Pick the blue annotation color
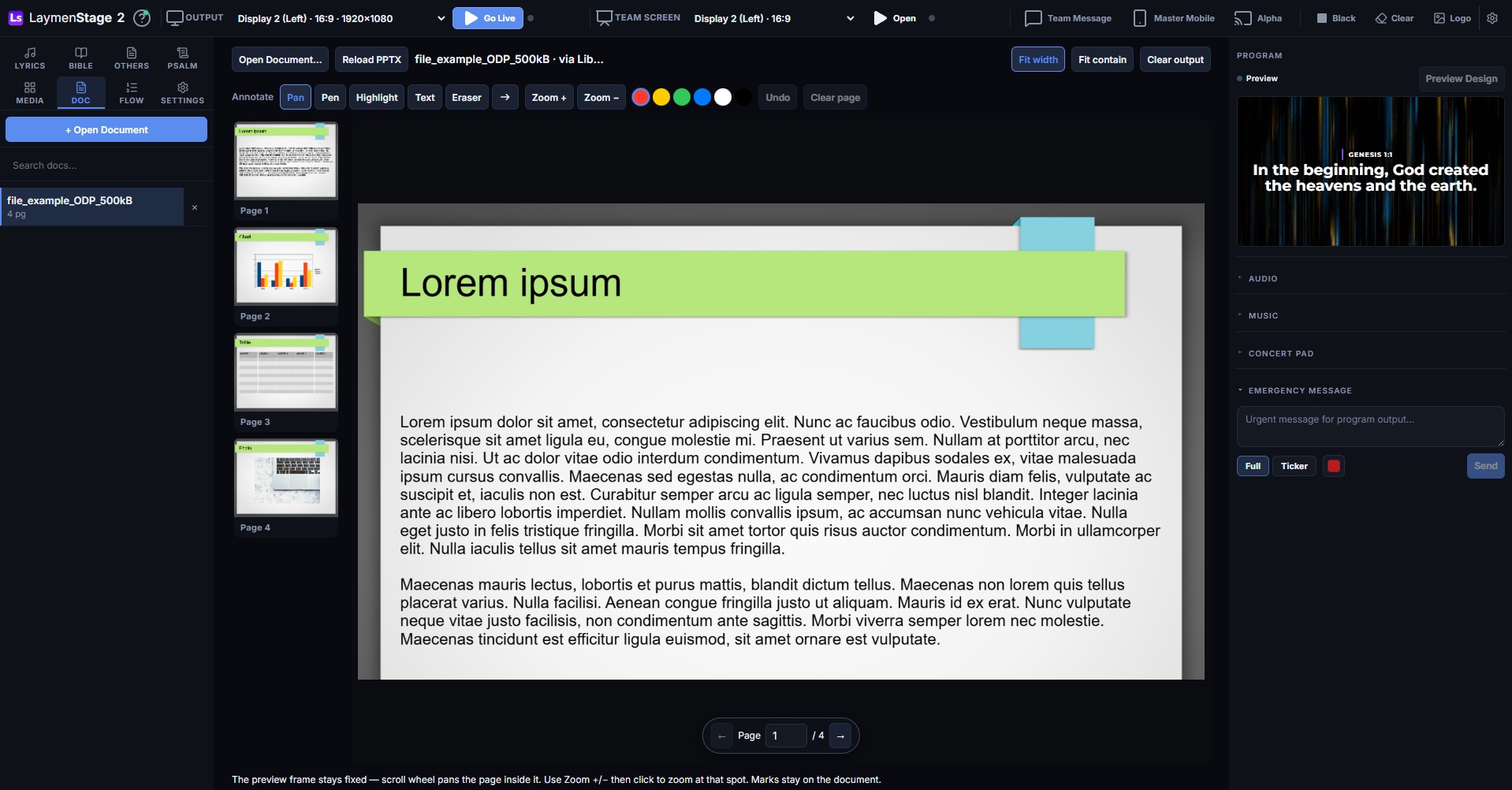 click(x=702, y=97)
